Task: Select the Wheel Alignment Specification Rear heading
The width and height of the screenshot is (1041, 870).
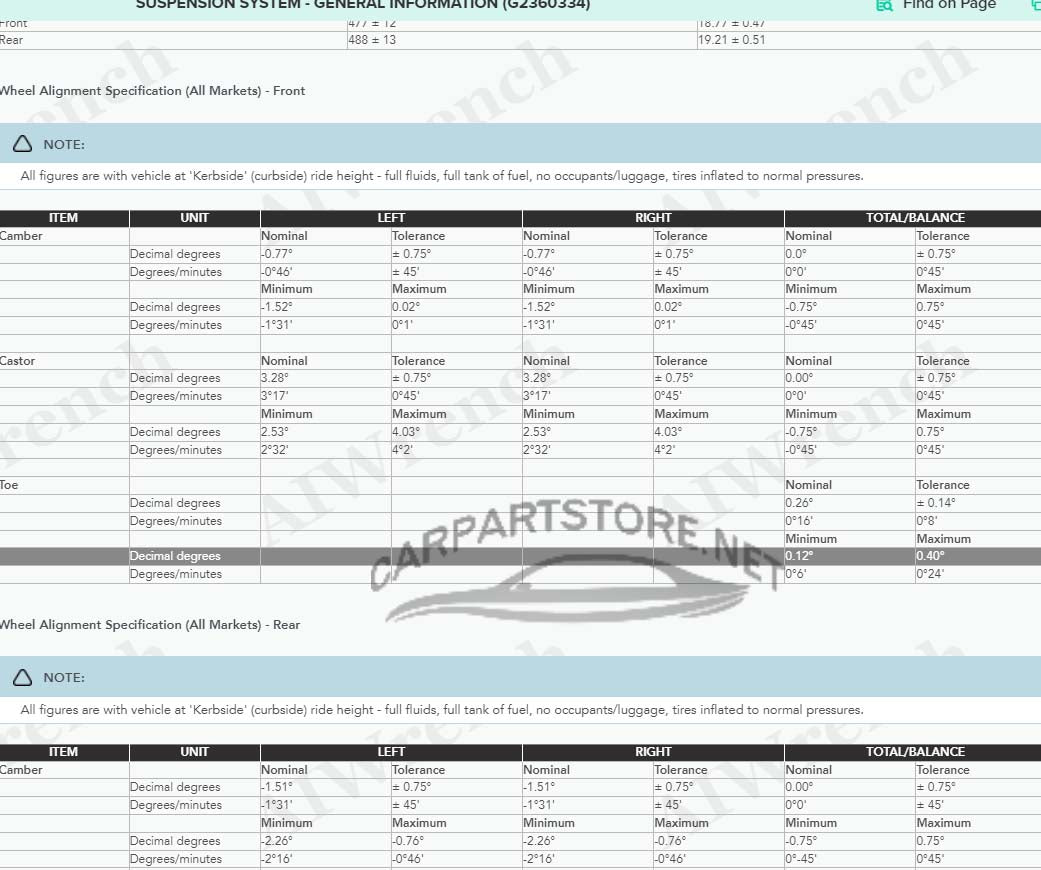Action: coord(149,625)
